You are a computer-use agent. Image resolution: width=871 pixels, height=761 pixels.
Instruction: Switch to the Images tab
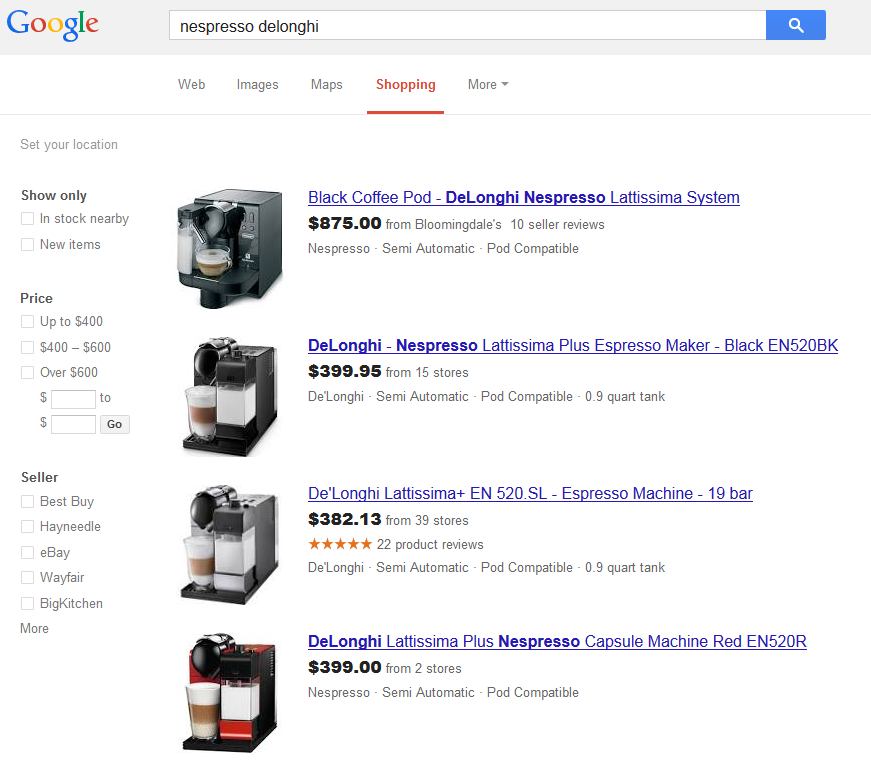257,85
